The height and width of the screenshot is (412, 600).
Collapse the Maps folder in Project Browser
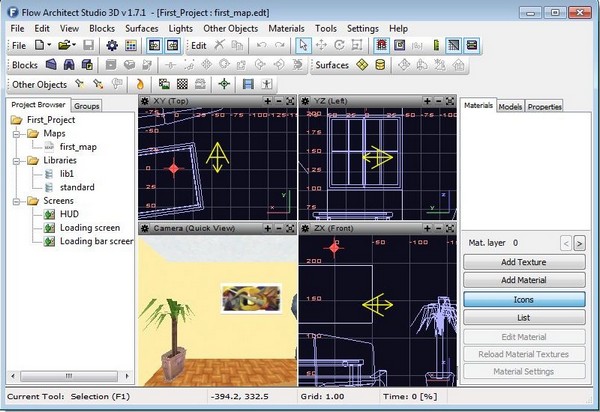[16, 134]
